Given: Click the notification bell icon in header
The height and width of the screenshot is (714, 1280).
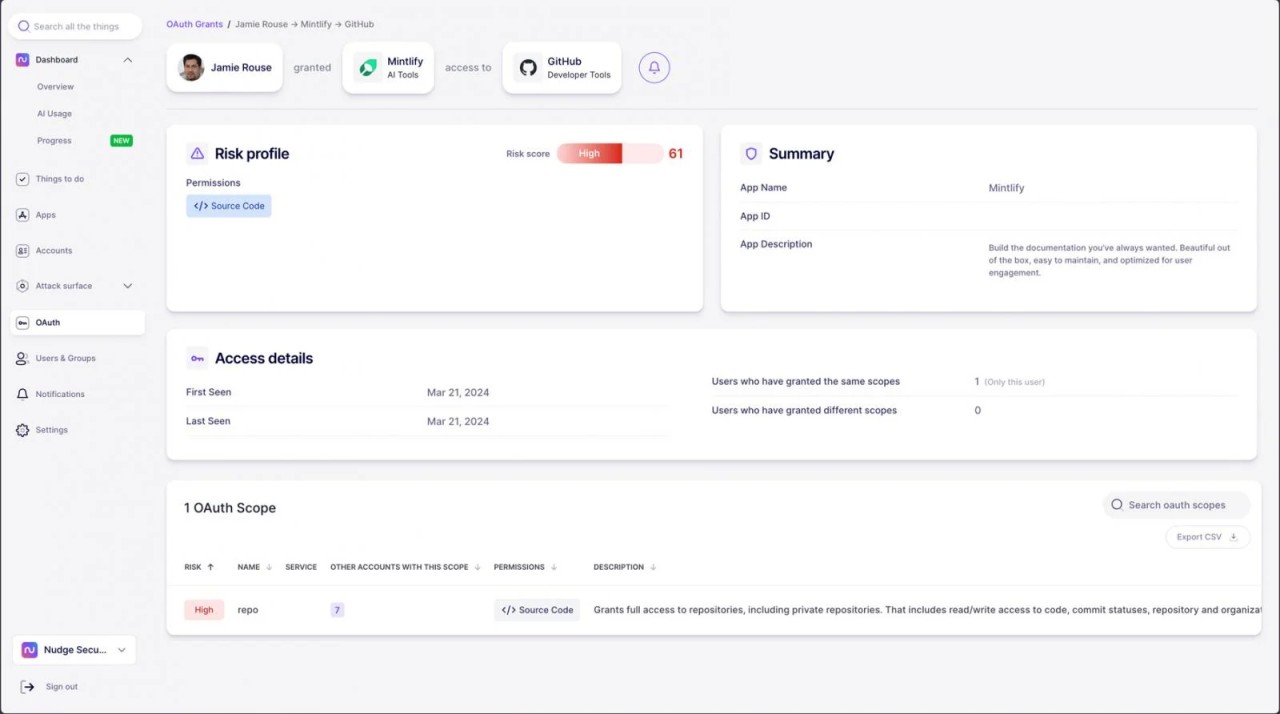Looking at the screenshot, I should tap(654, 68).
